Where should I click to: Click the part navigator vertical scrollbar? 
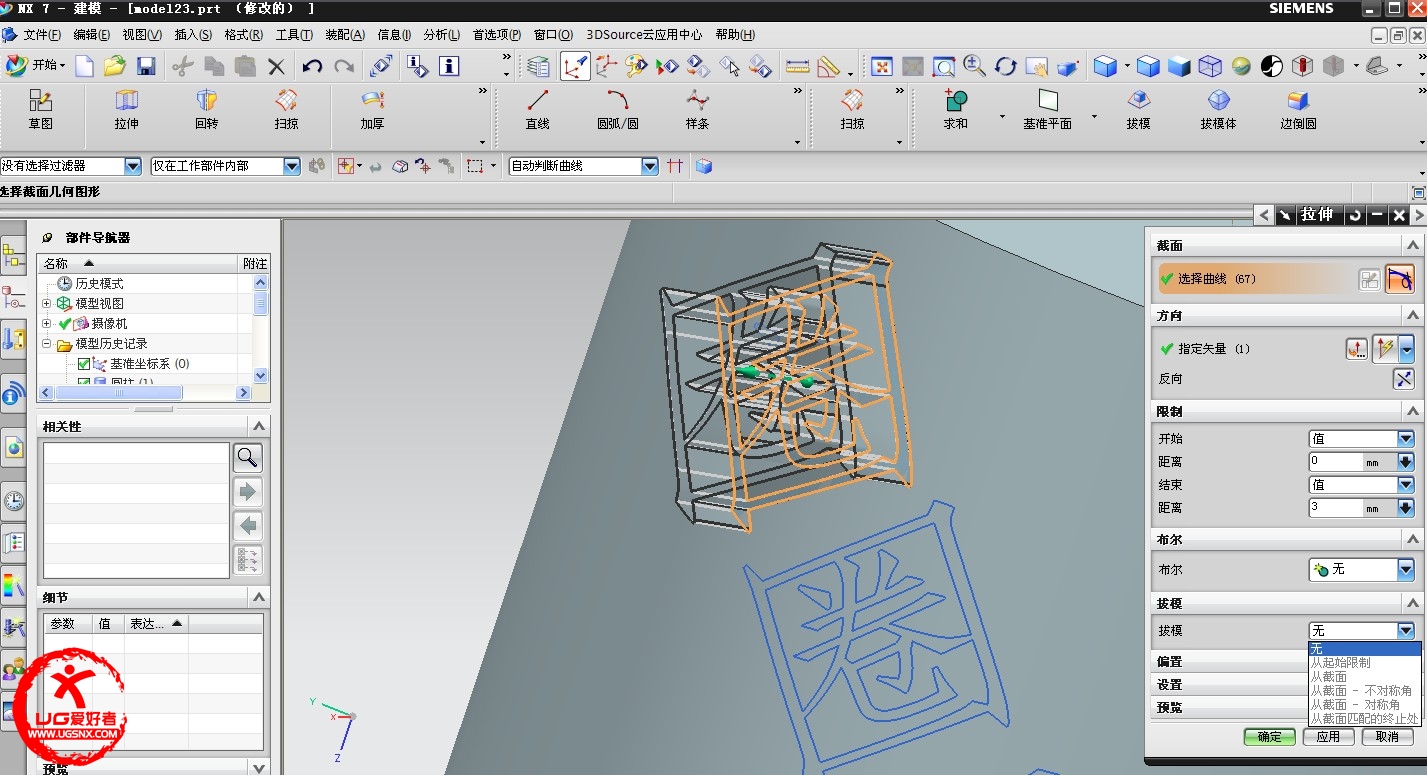[261, 329]
